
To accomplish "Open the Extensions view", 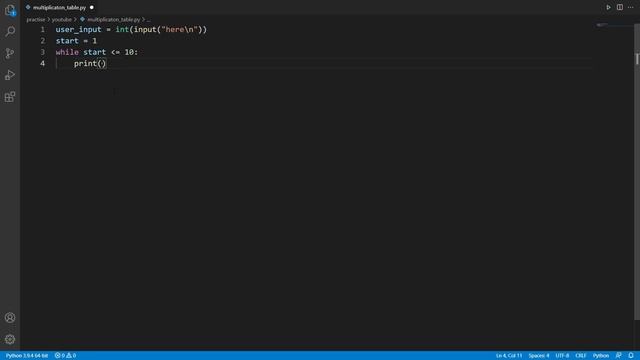I will (10, 97).
